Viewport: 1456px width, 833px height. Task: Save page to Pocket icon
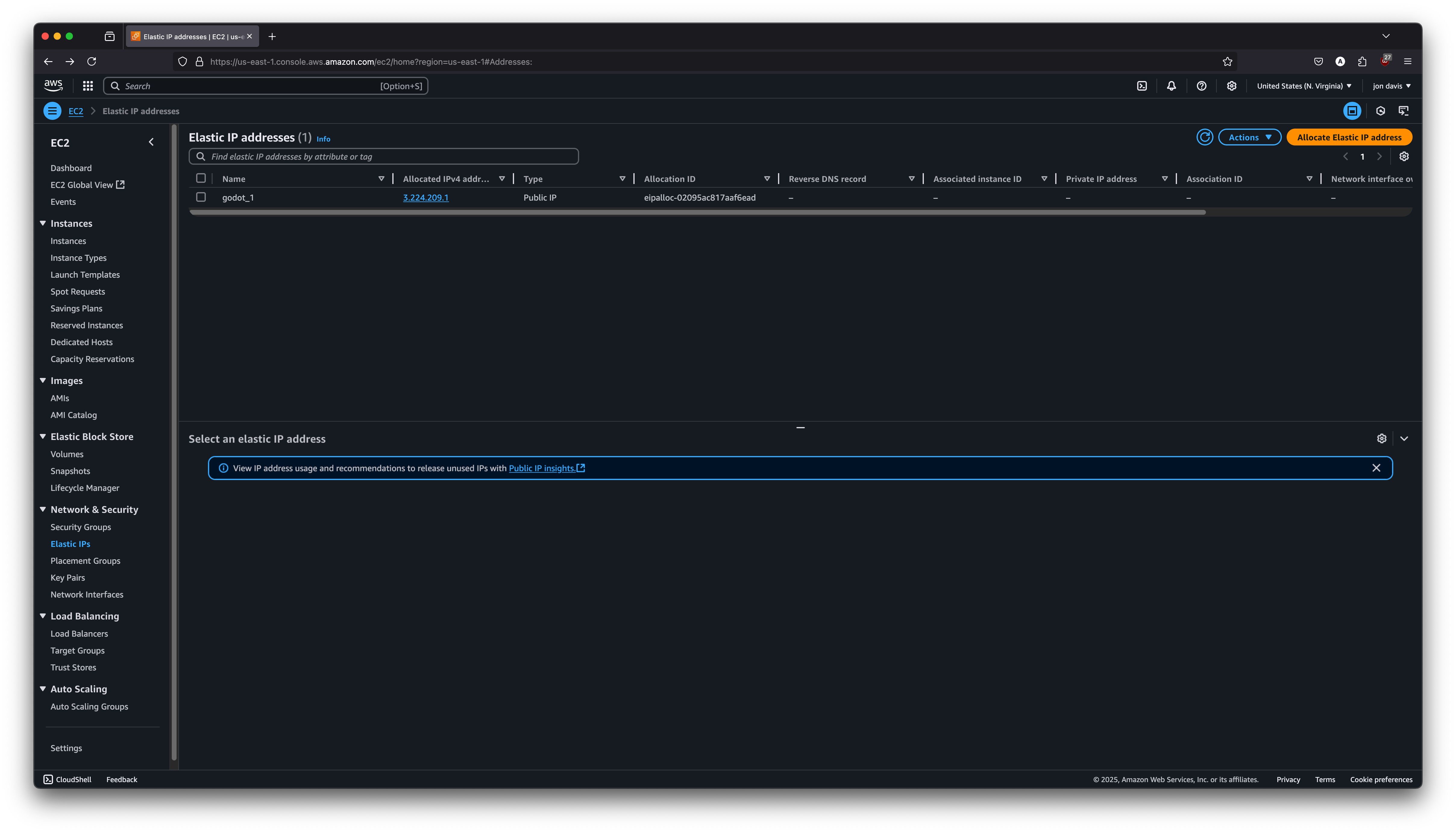[1318, 61]
